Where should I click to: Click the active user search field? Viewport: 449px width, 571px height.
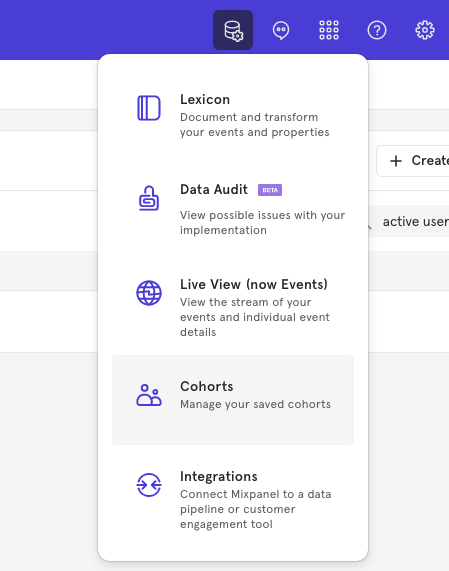point(408,221)
